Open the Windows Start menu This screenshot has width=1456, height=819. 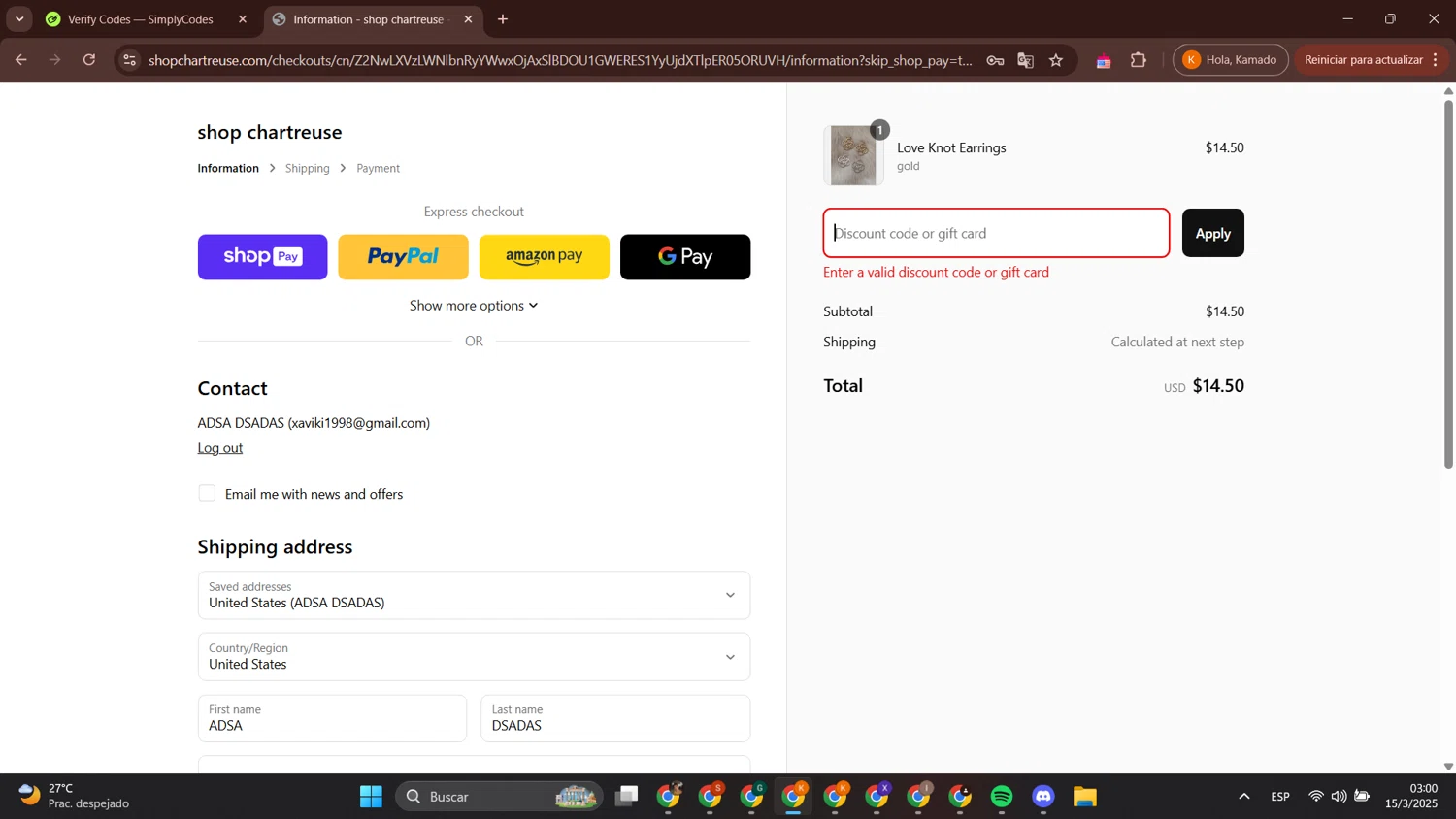click(x=371, y=797)
